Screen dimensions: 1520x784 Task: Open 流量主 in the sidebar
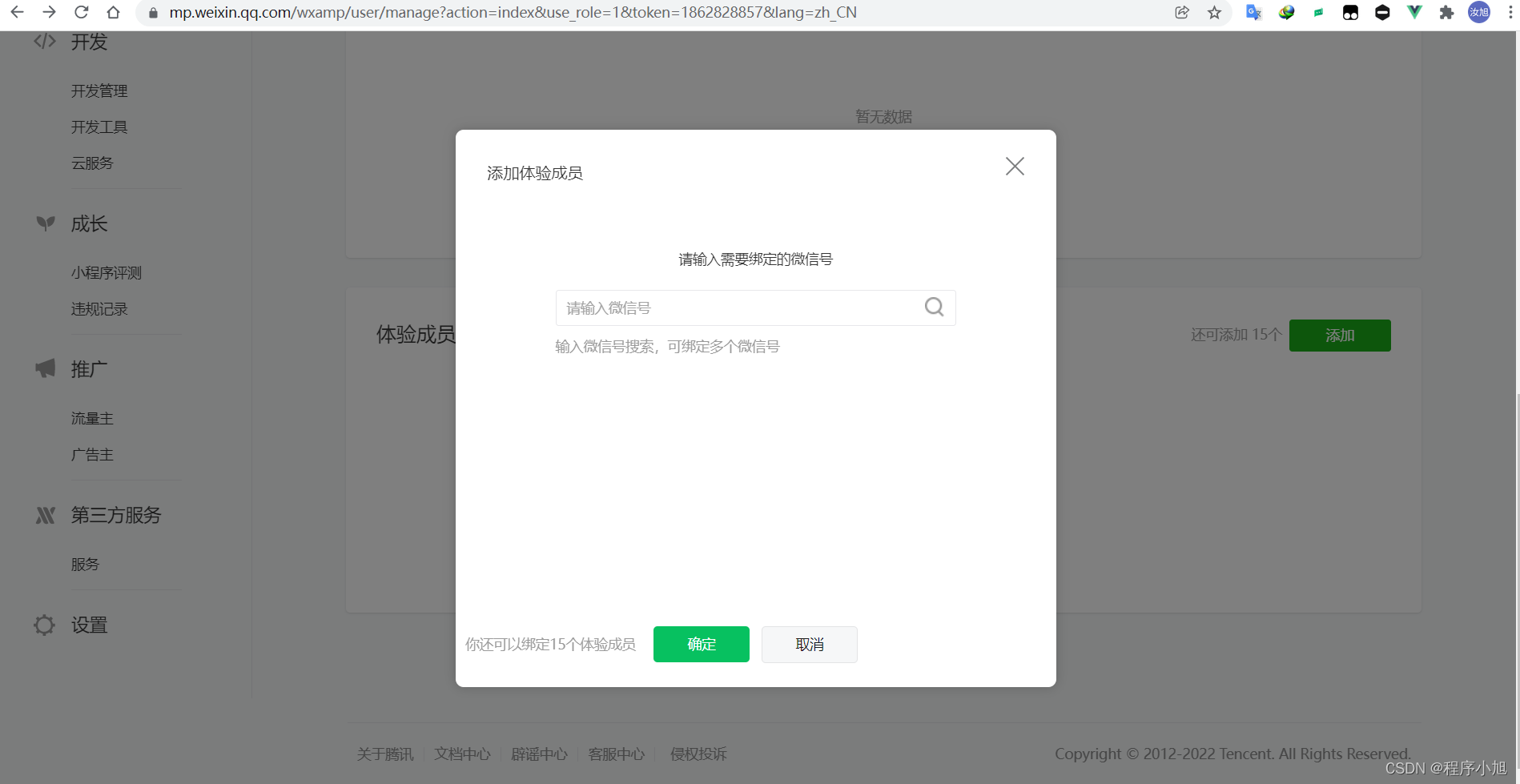click(x=92, y=419)
